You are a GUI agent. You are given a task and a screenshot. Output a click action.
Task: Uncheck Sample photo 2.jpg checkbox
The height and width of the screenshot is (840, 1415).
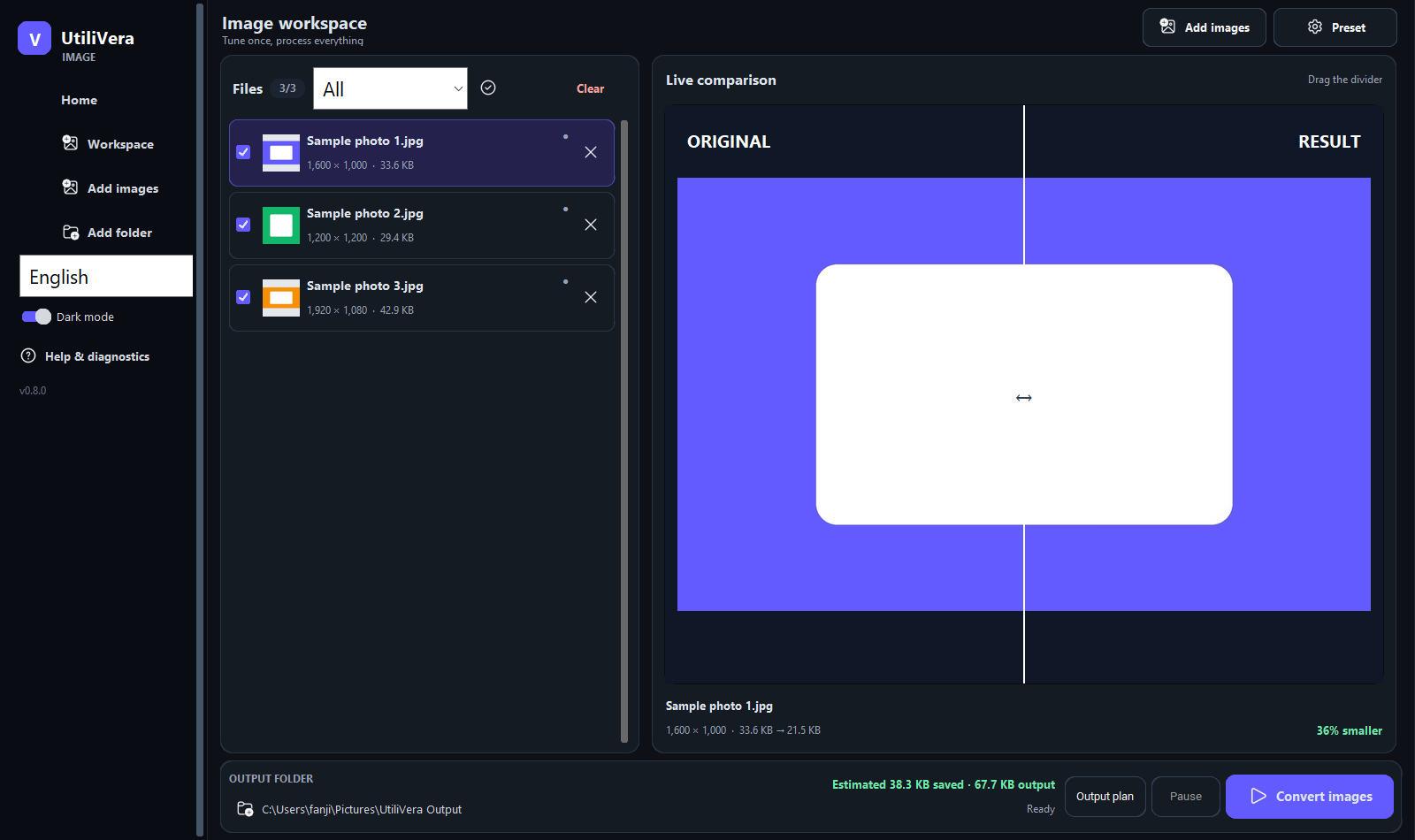click(243, 225)
